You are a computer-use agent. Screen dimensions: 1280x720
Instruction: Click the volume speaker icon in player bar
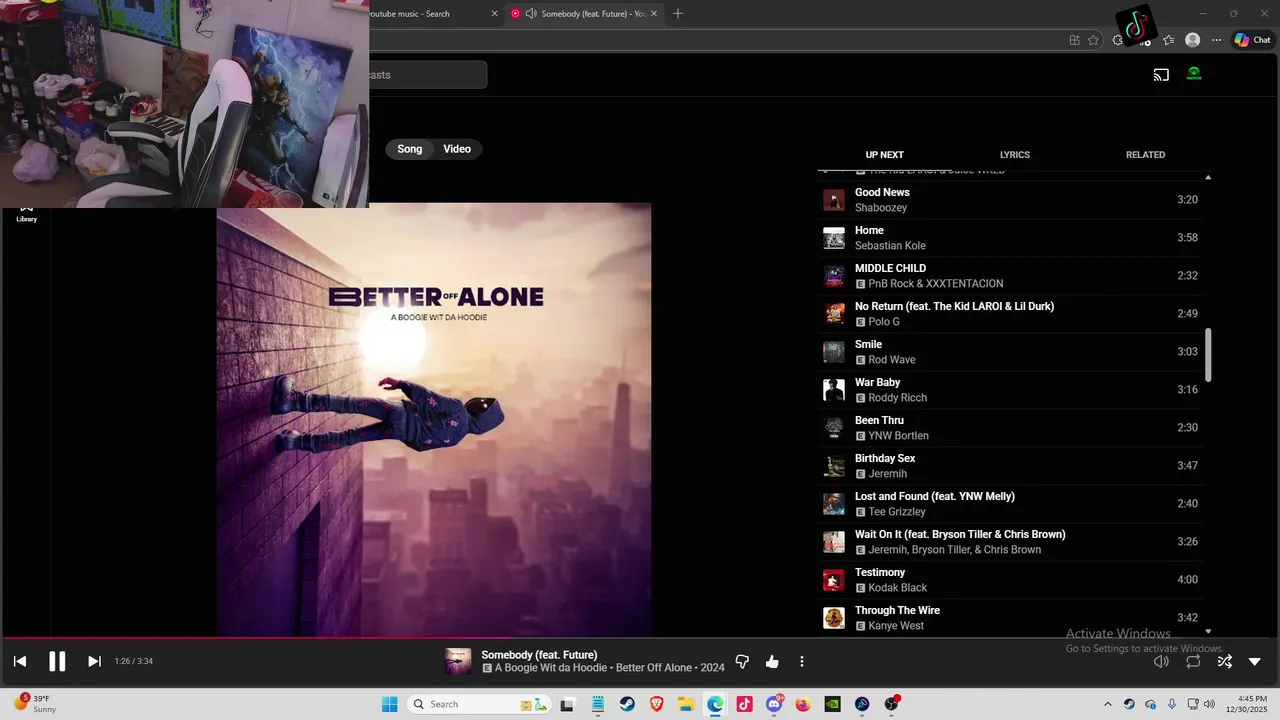1161,661
